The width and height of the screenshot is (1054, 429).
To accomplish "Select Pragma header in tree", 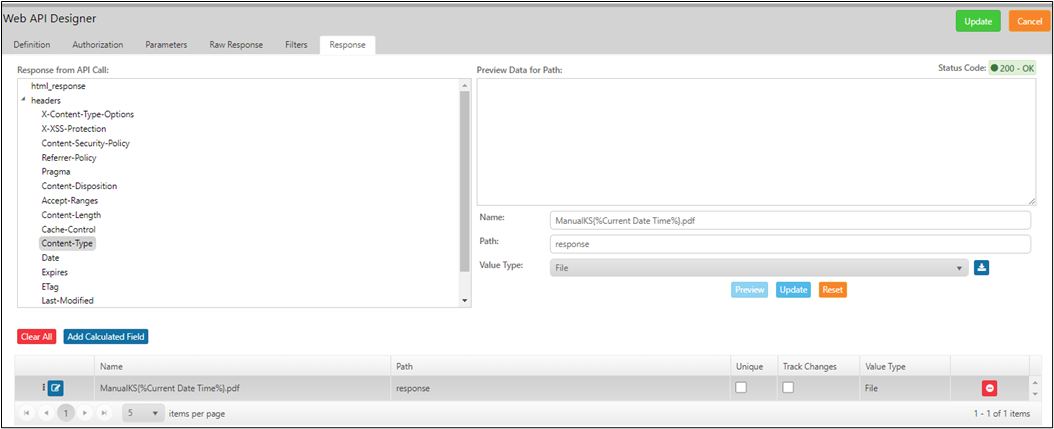I will click(x=56, y=172).
